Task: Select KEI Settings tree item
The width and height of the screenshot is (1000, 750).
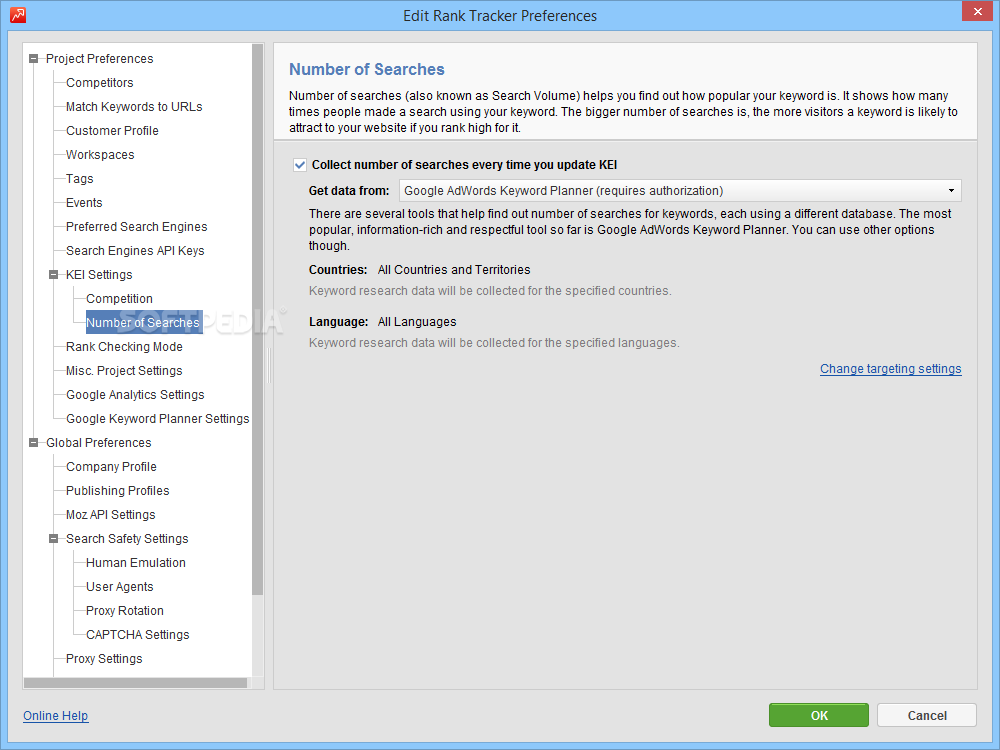Action: point(99,275)
